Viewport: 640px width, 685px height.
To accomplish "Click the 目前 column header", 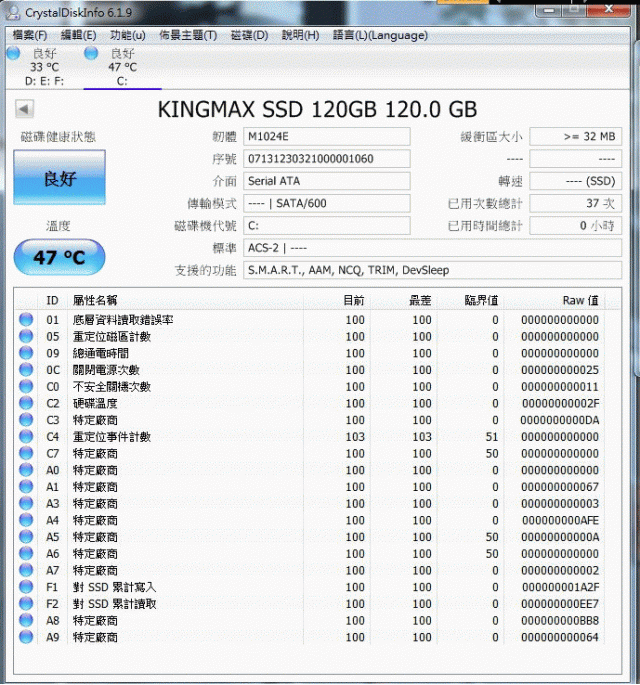I will 353,300.
